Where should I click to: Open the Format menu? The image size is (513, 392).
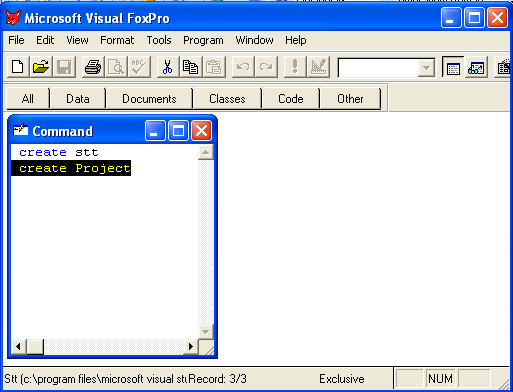tap(117, 40)
